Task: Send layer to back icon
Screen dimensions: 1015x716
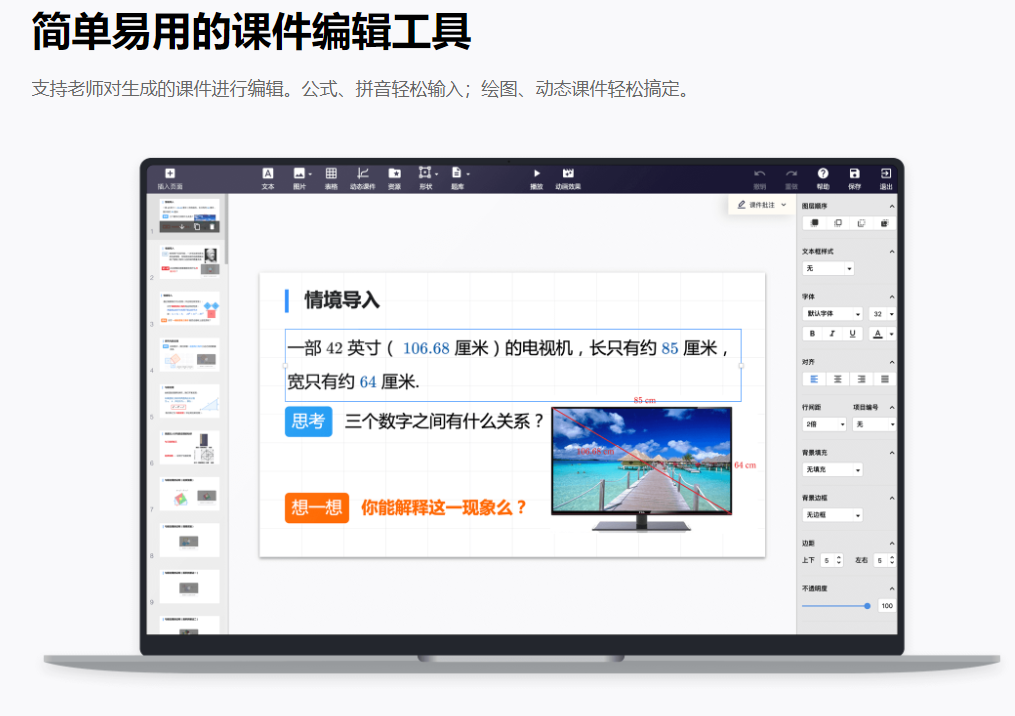Action: click(x=884, y=223)
